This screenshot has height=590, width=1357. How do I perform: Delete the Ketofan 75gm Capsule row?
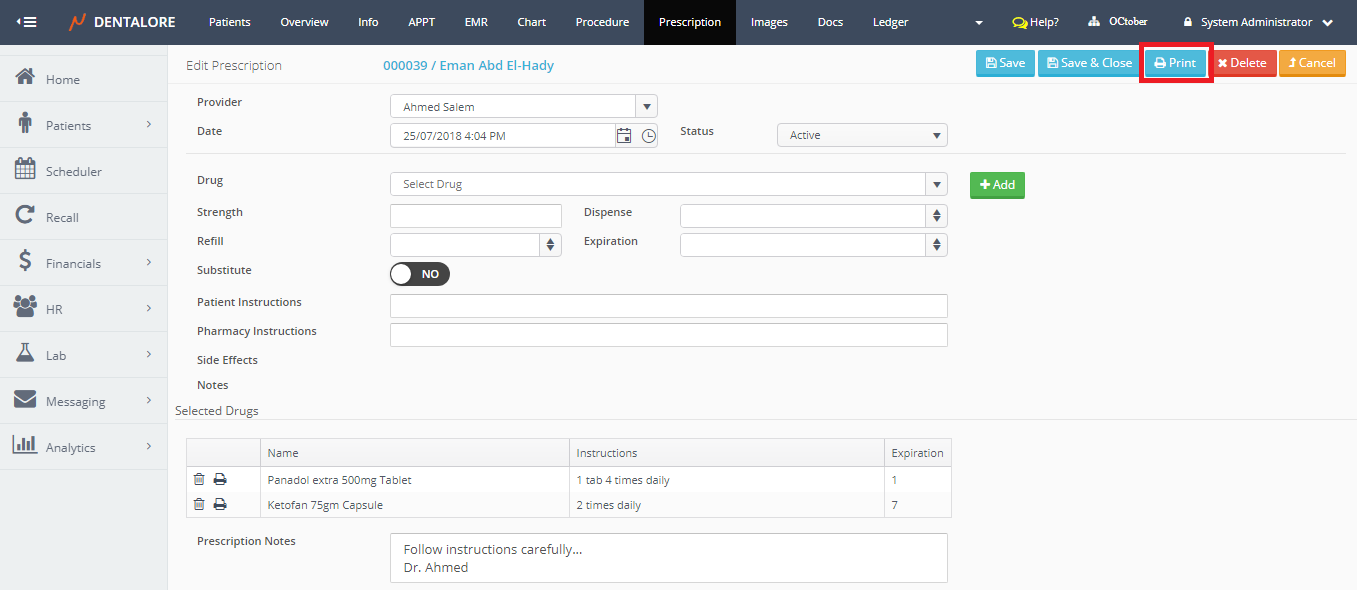(x=199, y=505)
